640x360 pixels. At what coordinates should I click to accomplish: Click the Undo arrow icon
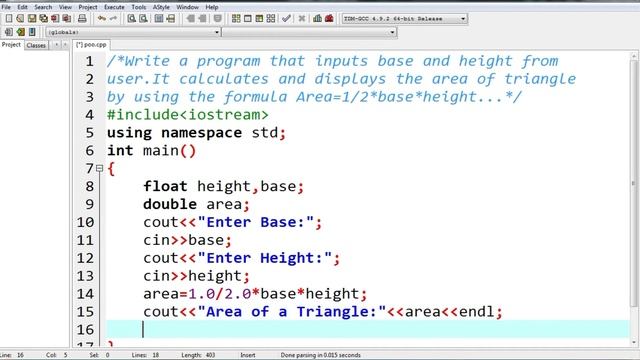(x=102, y=18)
